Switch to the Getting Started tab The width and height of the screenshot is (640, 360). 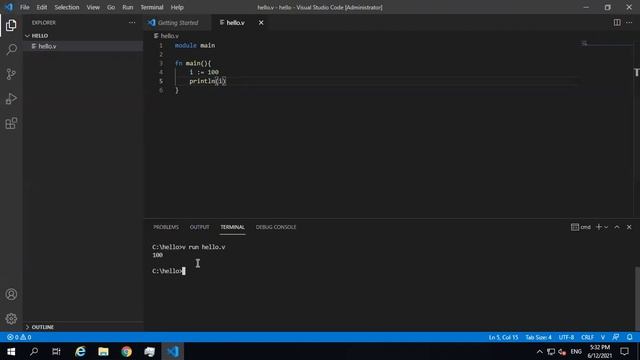pyautogui.click(x=178, y=22)
